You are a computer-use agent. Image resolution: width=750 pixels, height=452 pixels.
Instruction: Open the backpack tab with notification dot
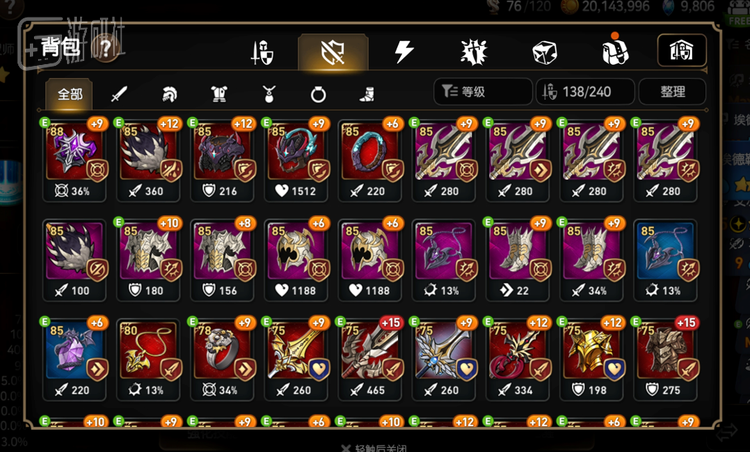coord(615,50)
